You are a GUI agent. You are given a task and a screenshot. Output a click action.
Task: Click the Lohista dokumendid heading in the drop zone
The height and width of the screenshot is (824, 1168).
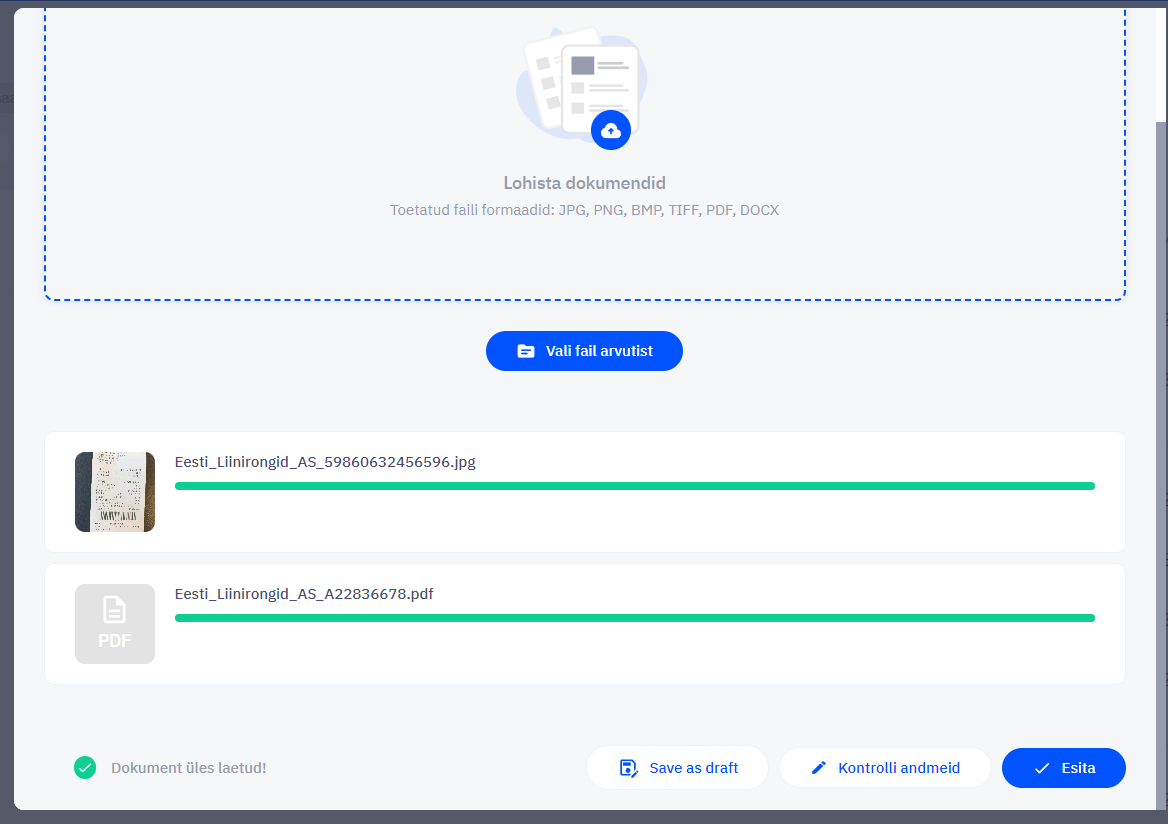click(585, 183)
